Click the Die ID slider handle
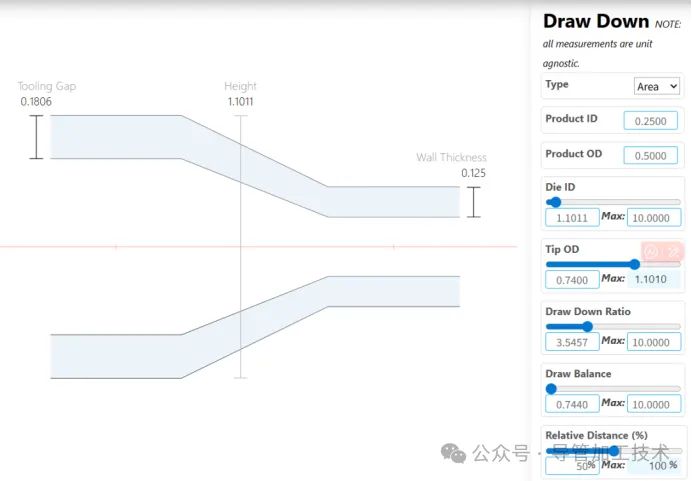 click(x=555, y=202)
